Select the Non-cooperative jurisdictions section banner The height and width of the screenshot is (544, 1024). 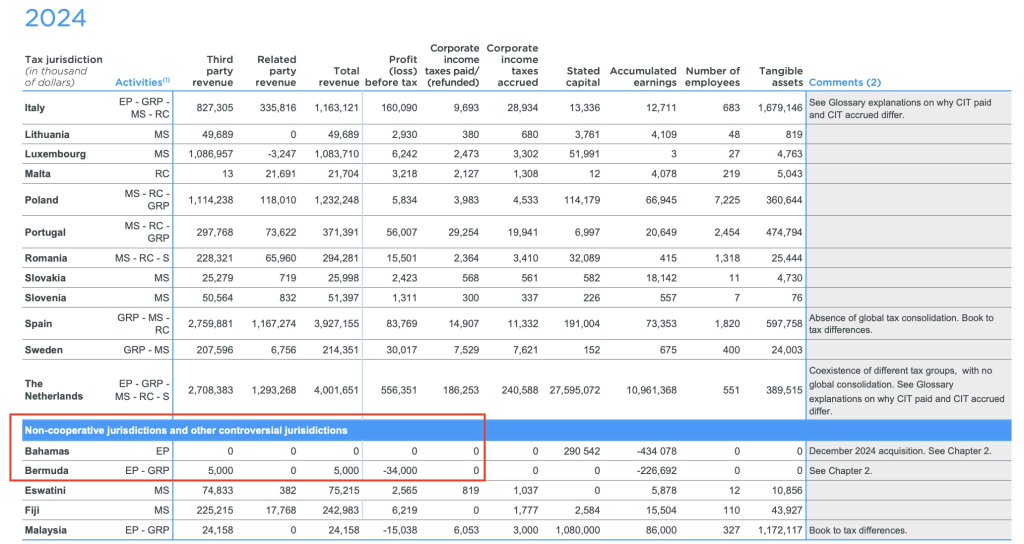click(185, 430)
